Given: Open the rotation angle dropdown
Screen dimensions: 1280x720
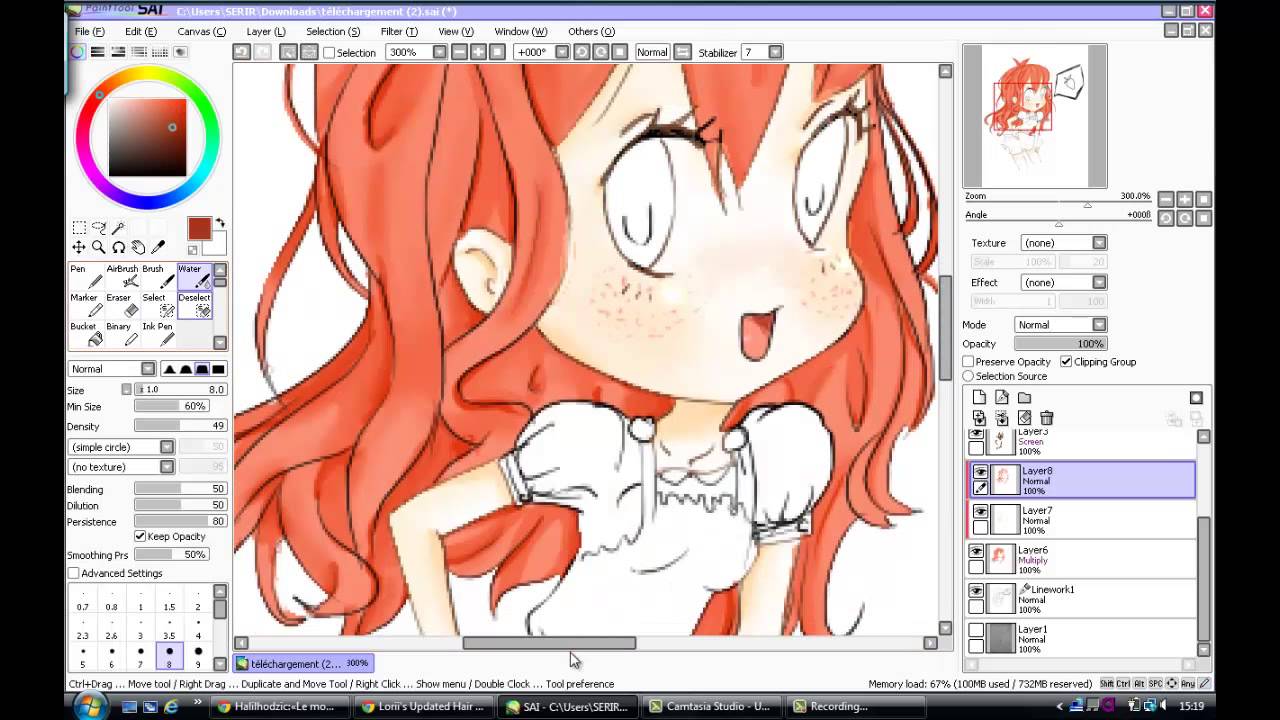Looking at the screenshot, I should (x=562, y=52).
